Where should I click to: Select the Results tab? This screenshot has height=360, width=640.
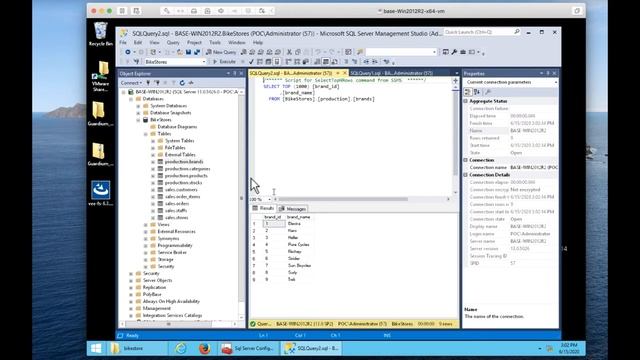click(x=263, y=208)
